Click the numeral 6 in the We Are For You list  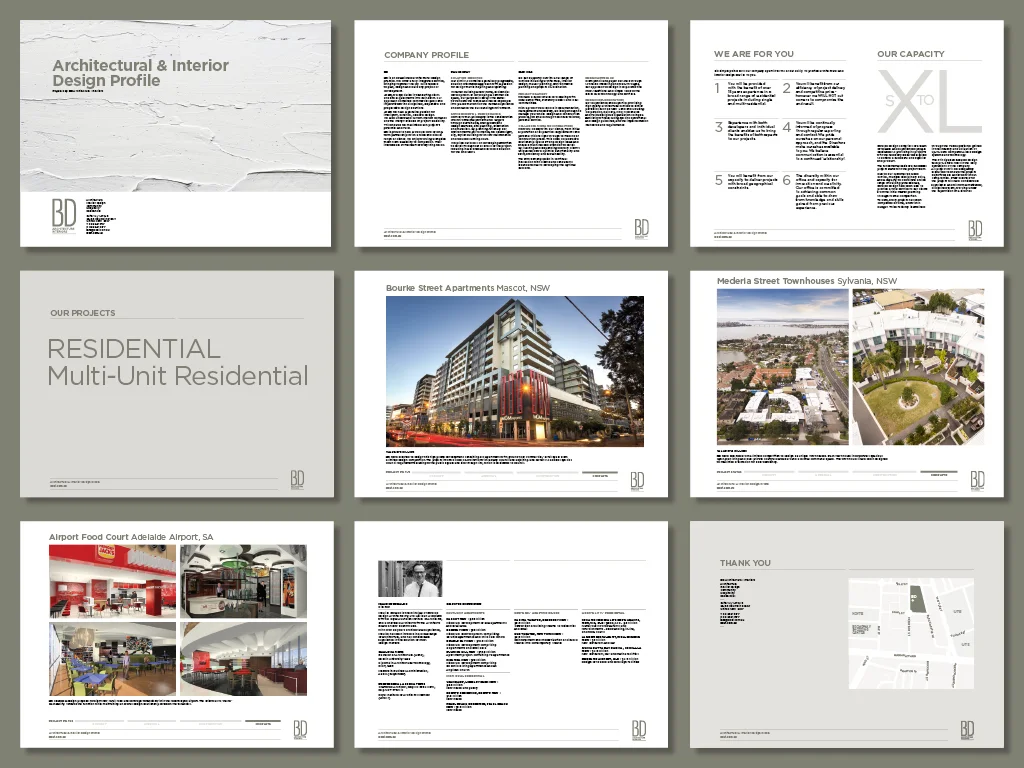[x=787, y=180]
